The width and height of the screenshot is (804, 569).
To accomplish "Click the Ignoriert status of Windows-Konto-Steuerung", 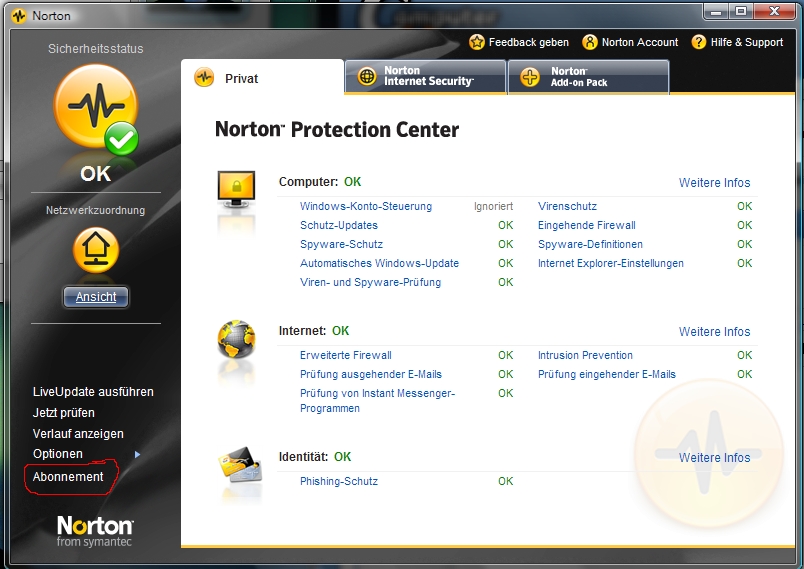I will pos(493,206).
